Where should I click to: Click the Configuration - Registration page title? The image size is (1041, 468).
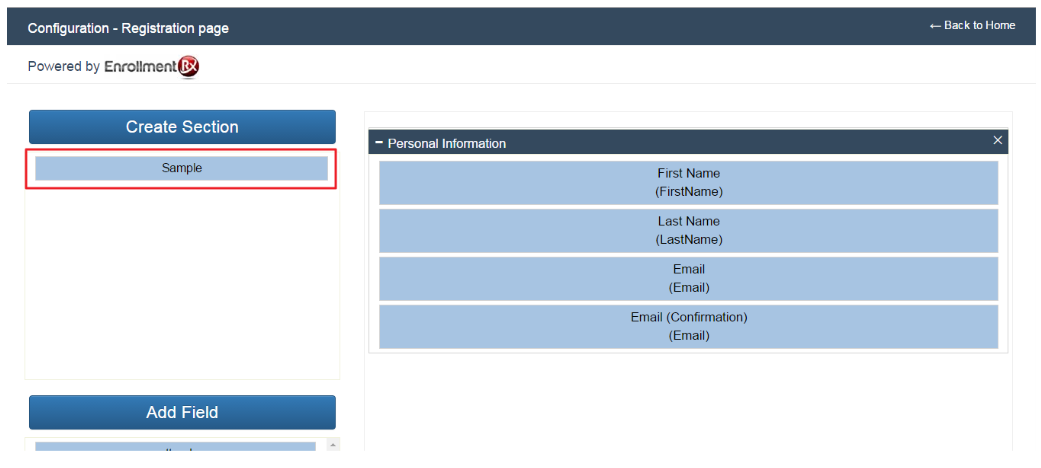pos(128,28)
